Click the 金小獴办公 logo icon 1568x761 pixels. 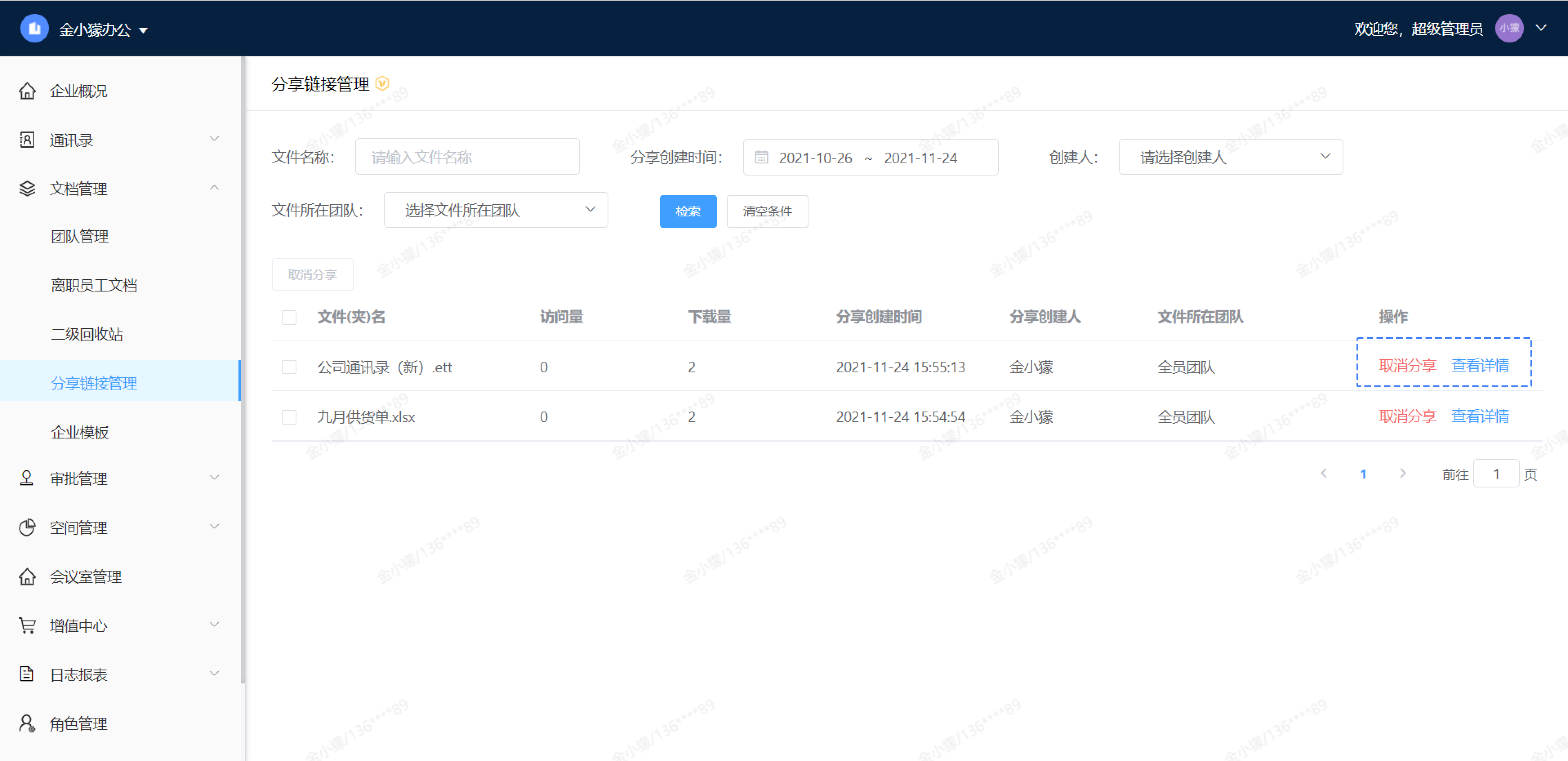[x=35, y=29]
